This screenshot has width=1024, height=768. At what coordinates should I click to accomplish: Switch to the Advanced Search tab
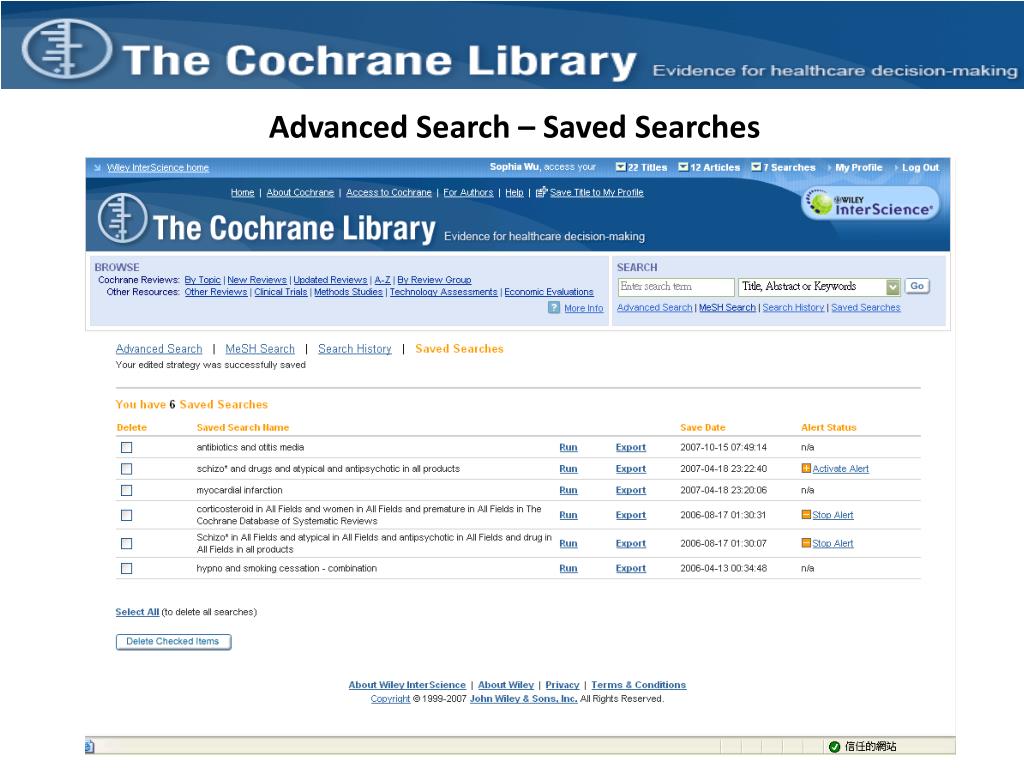coord(159,349)
